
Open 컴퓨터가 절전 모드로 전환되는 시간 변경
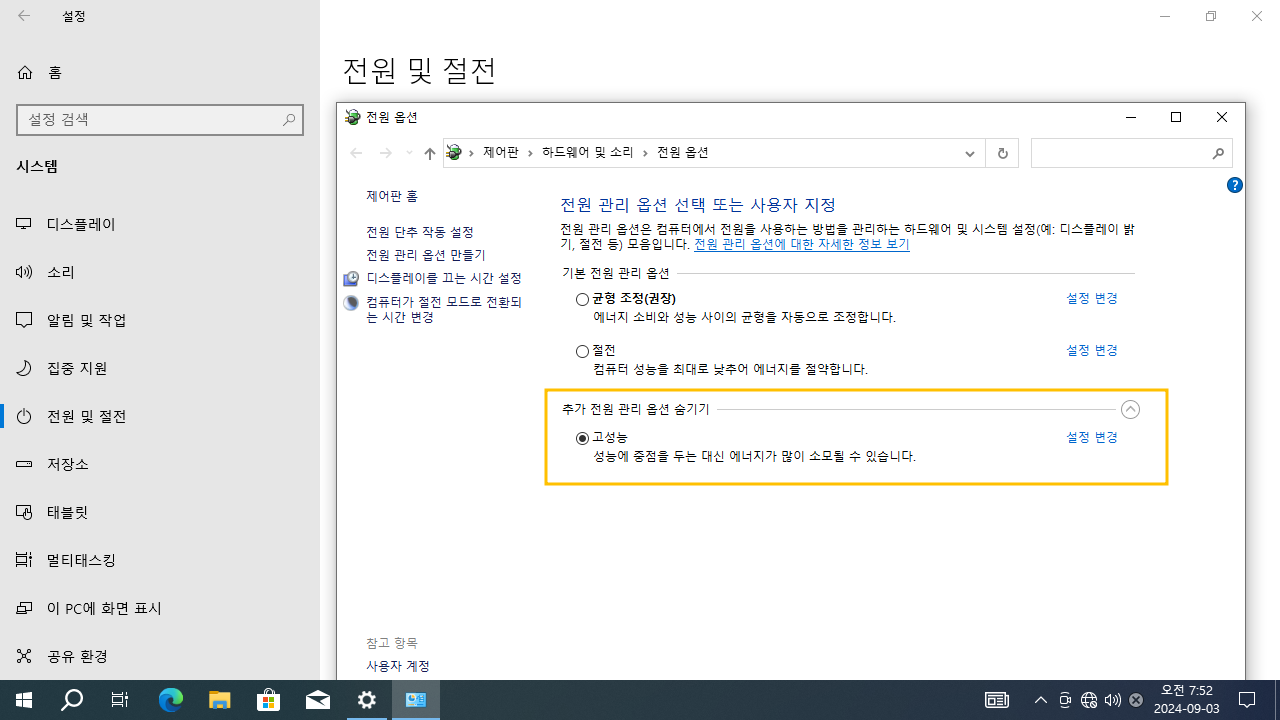tap(444, 309)
